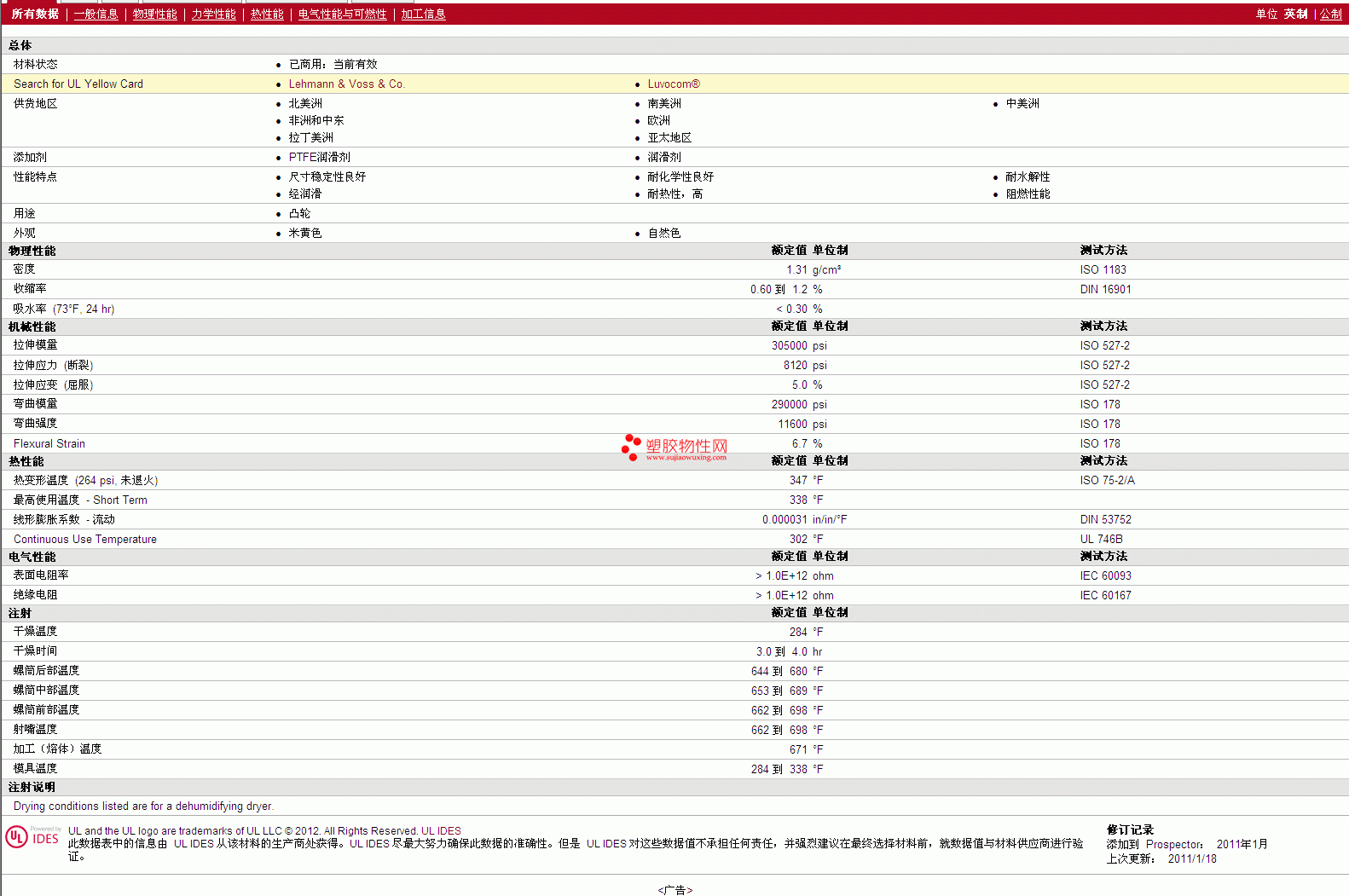Click the 尺寸稳定性良好 feature

(327, 176)
